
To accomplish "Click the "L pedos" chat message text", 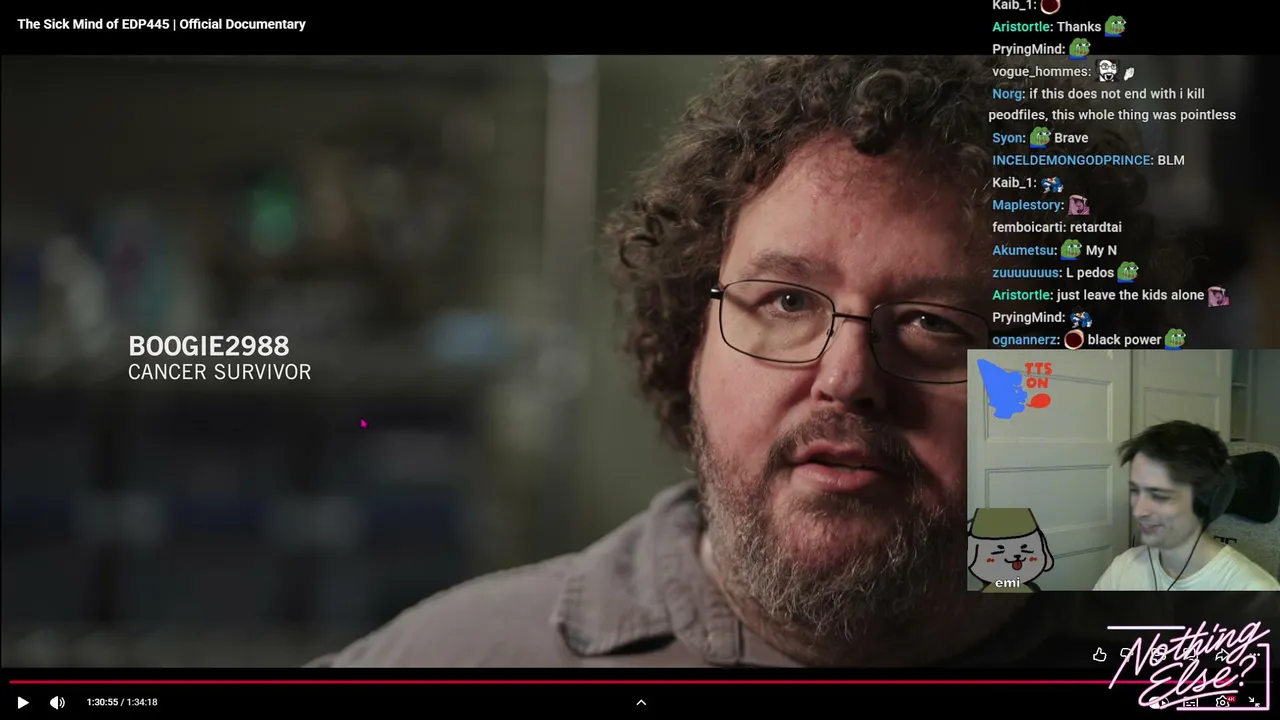I will coord(1090,272).
